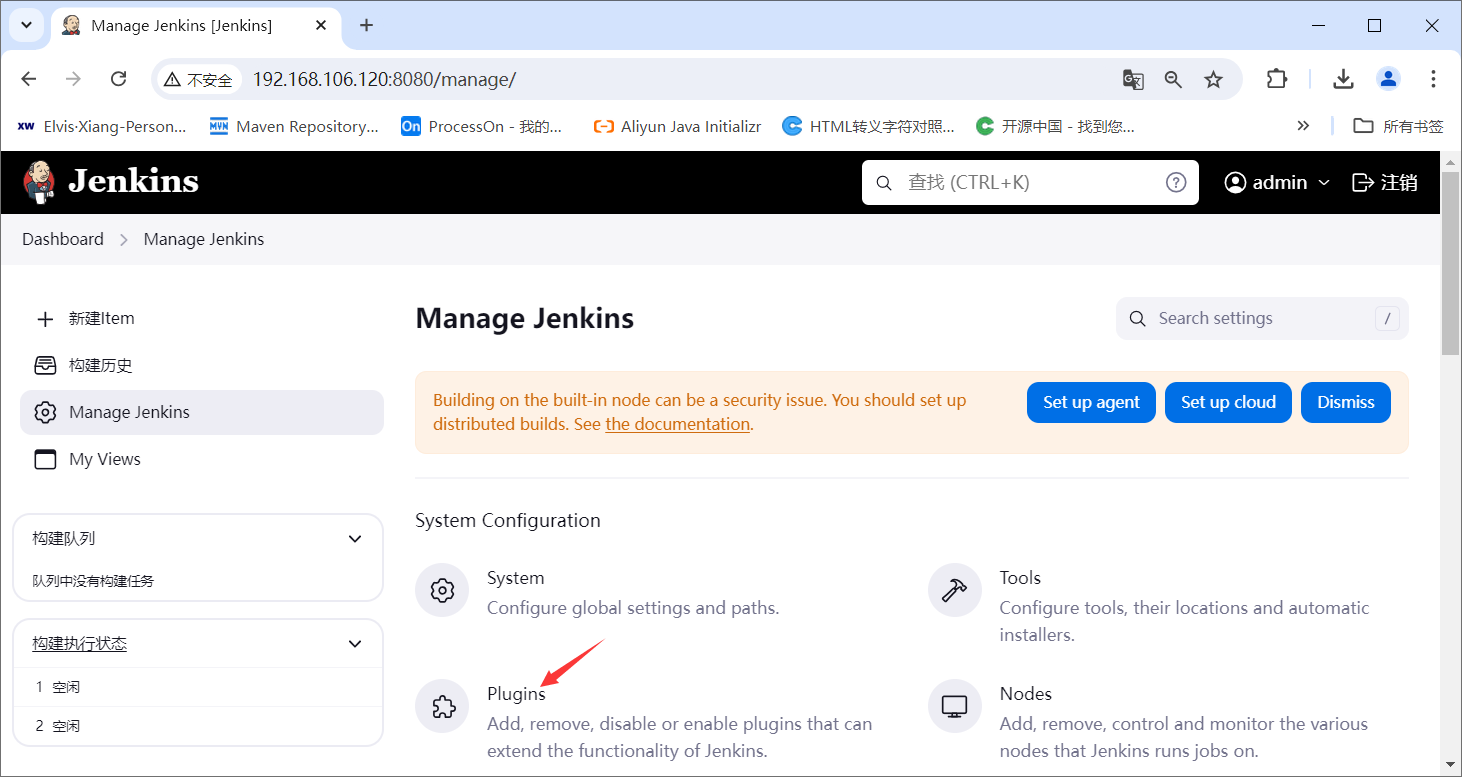Screen dimensions: 1462x777
Task: Click the 构建执行状态 link
Action: [x=79, y=644]
